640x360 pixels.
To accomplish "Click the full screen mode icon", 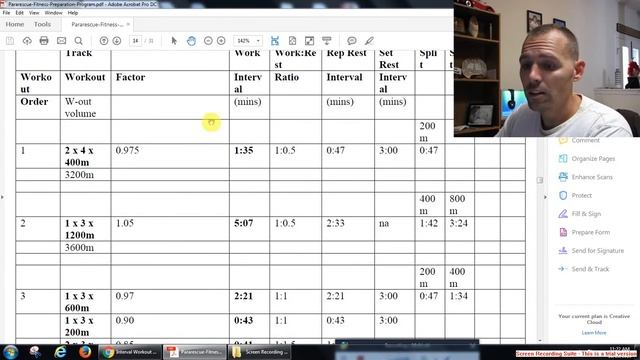I will point(309,41).
